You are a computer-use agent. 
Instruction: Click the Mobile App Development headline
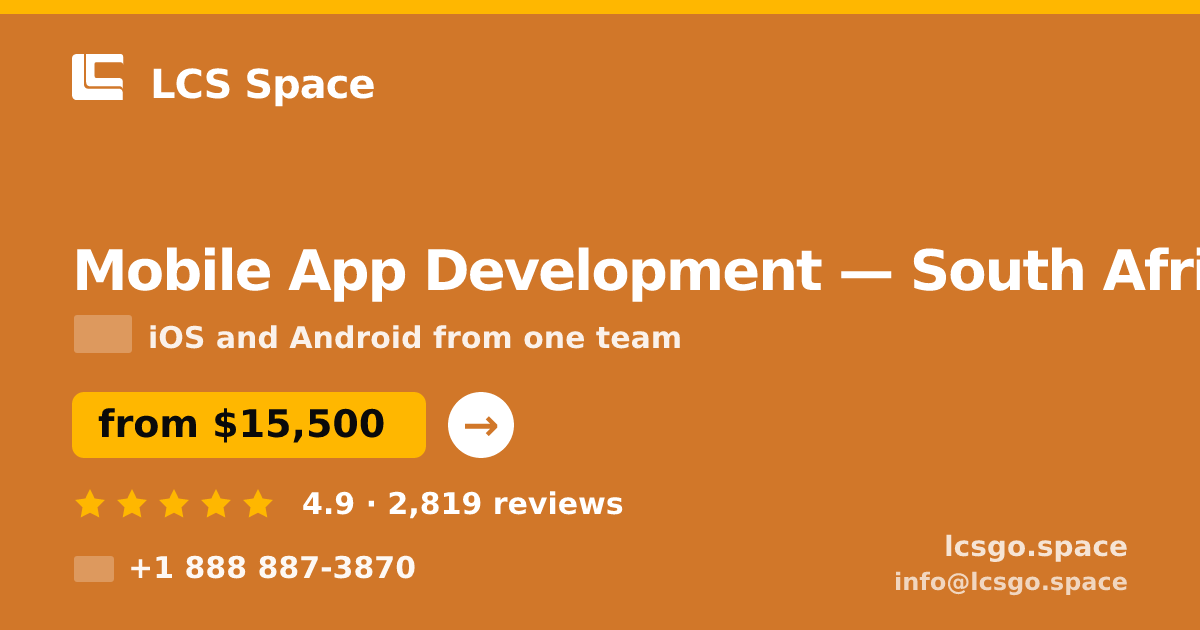coord(636,271)
